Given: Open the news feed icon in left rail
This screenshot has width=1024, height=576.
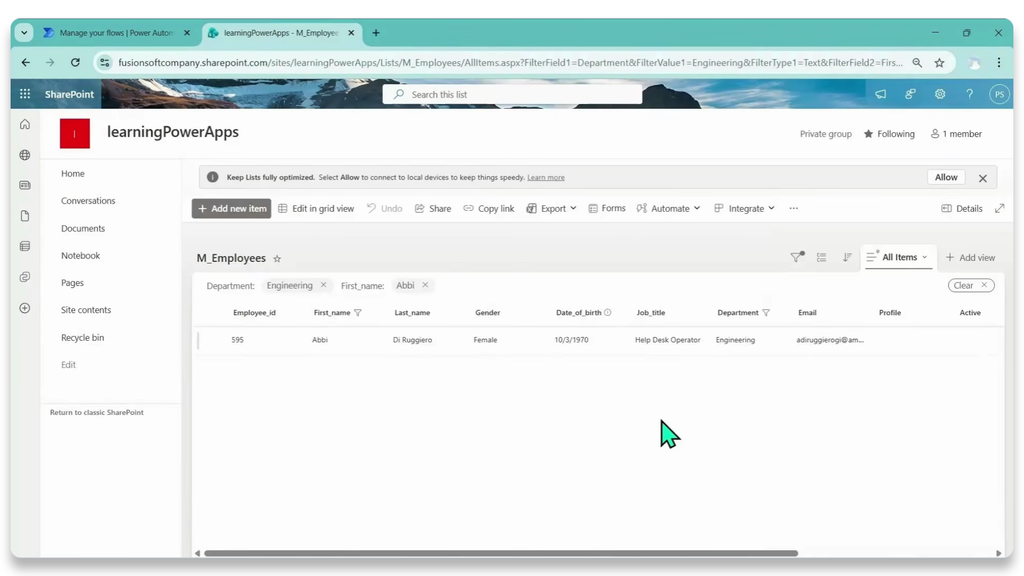Looking at the screenshot, I should pos(25,185).
